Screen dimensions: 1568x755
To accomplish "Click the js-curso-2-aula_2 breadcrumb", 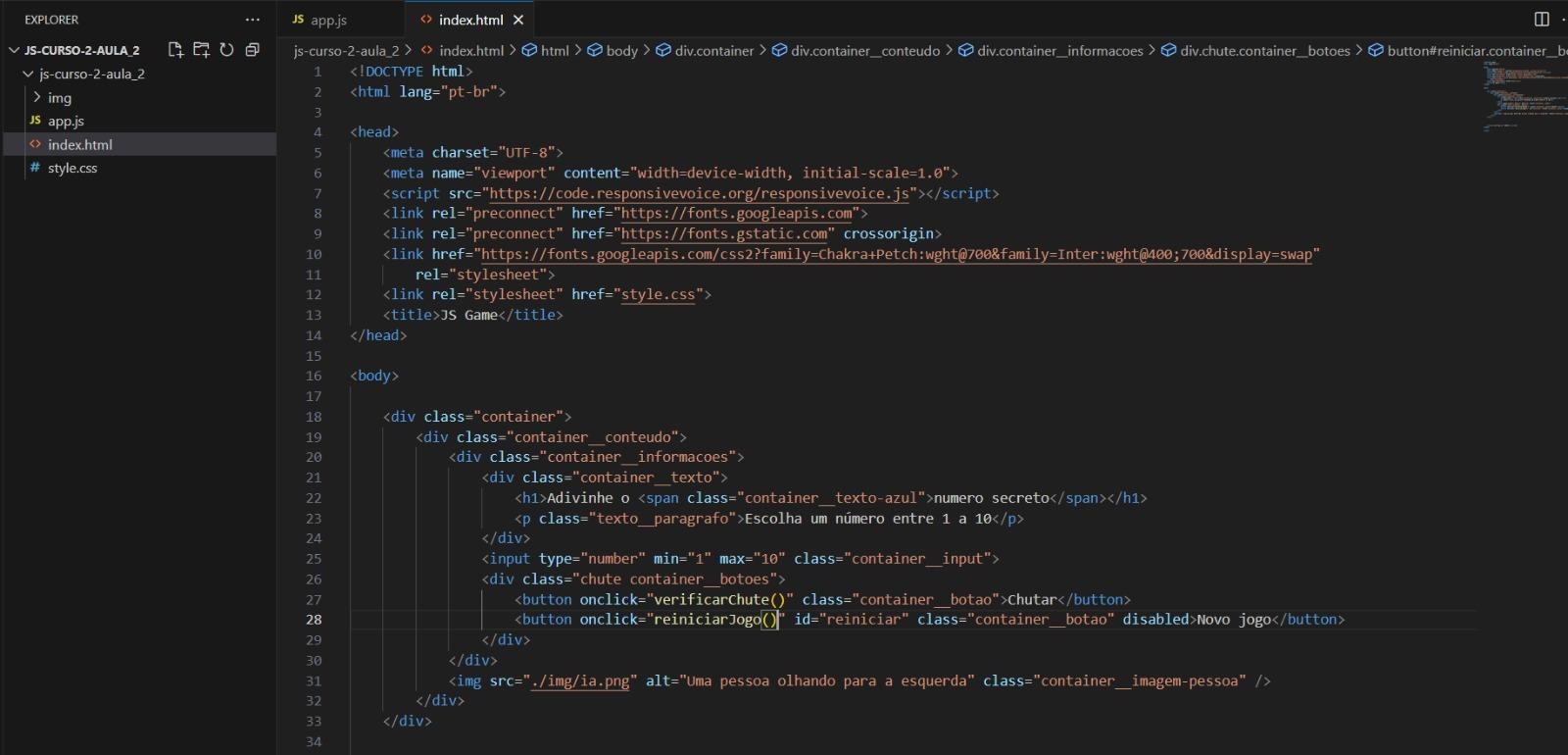I will click(x=346, y=51).
